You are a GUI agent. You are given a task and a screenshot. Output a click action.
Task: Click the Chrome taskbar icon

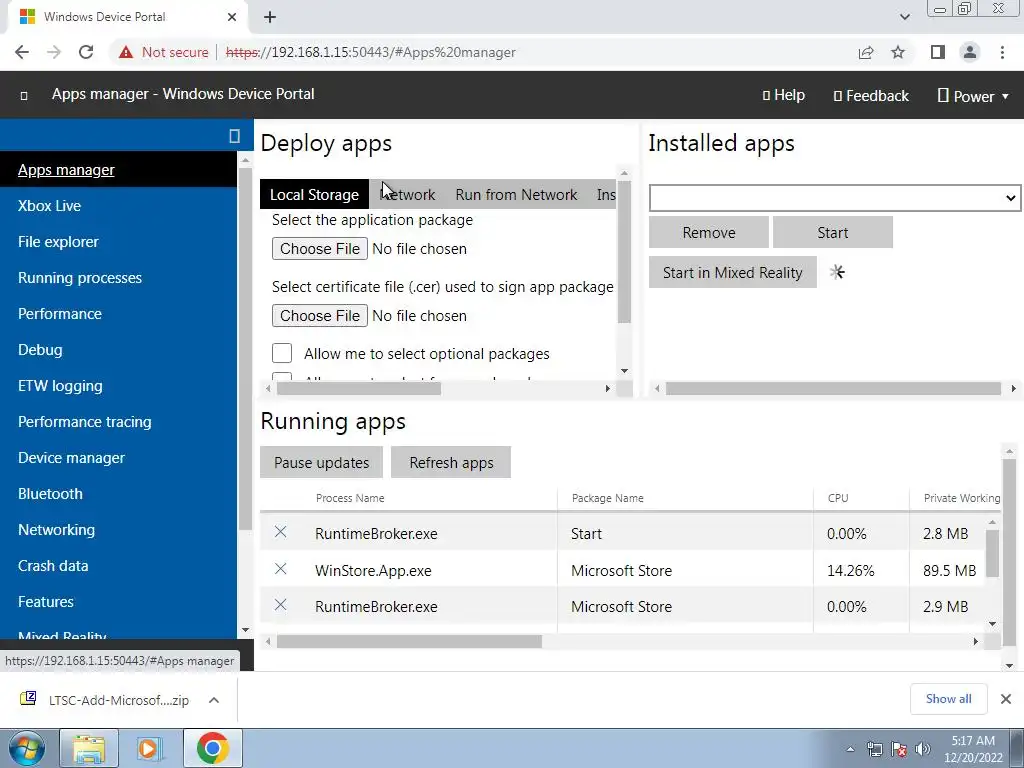[x=212, y=748]
